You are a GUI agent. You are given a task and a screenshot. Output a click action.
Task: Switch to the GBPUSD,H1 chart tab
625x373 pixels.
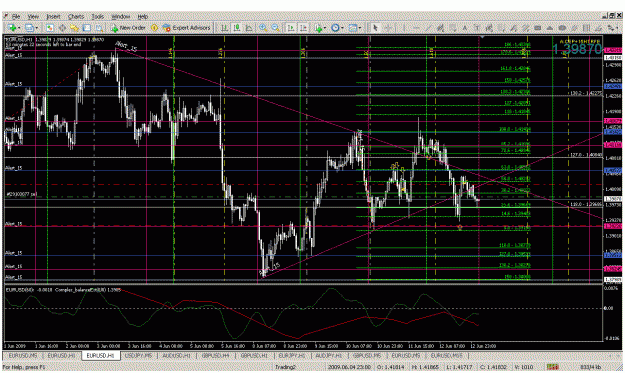(x=254, y=355)
